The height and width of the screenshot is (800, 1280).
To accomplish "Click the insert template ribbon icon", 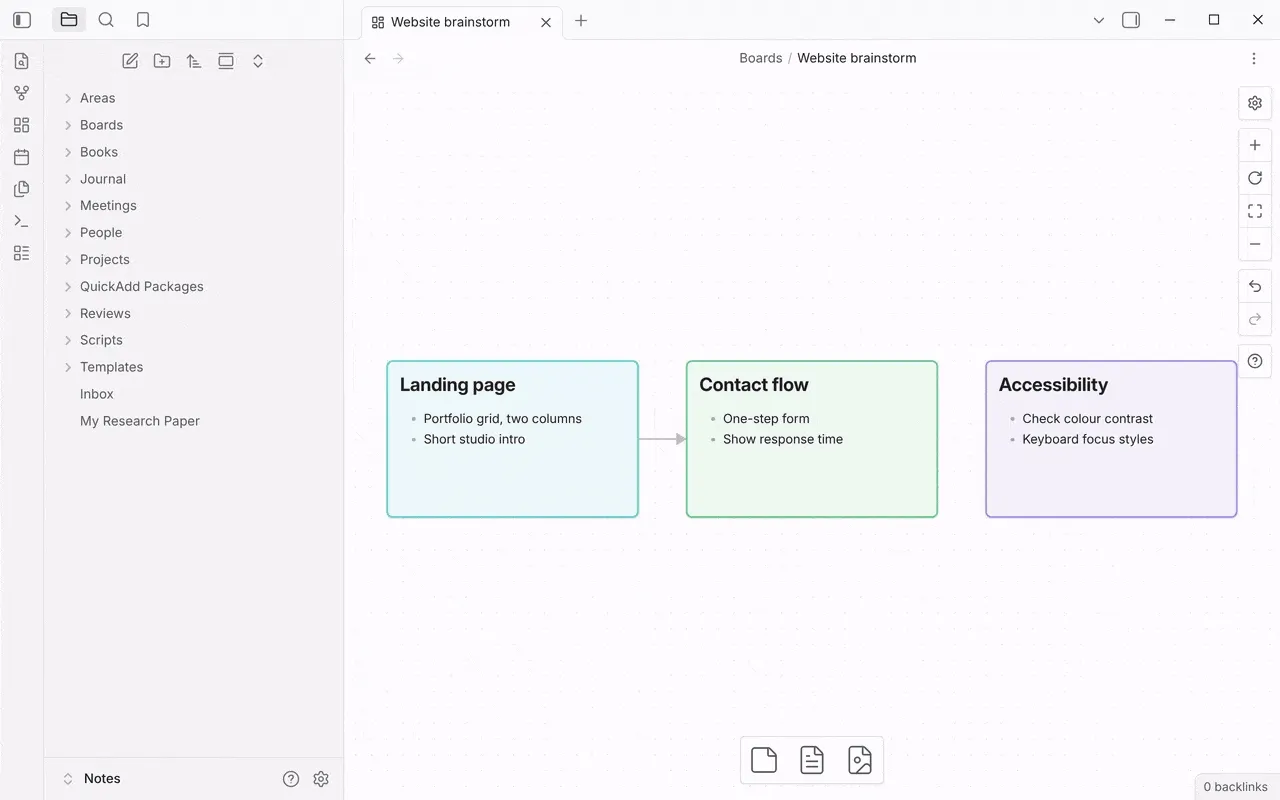I will (x=22, y=189).
